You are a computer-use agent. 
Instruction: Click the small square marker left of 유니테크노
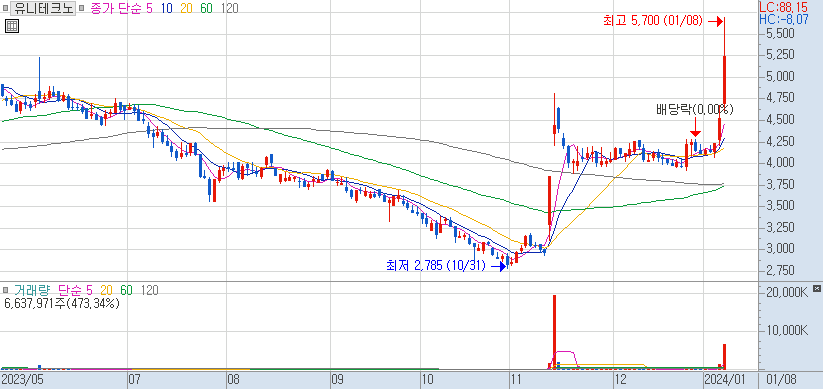(5, 8)
